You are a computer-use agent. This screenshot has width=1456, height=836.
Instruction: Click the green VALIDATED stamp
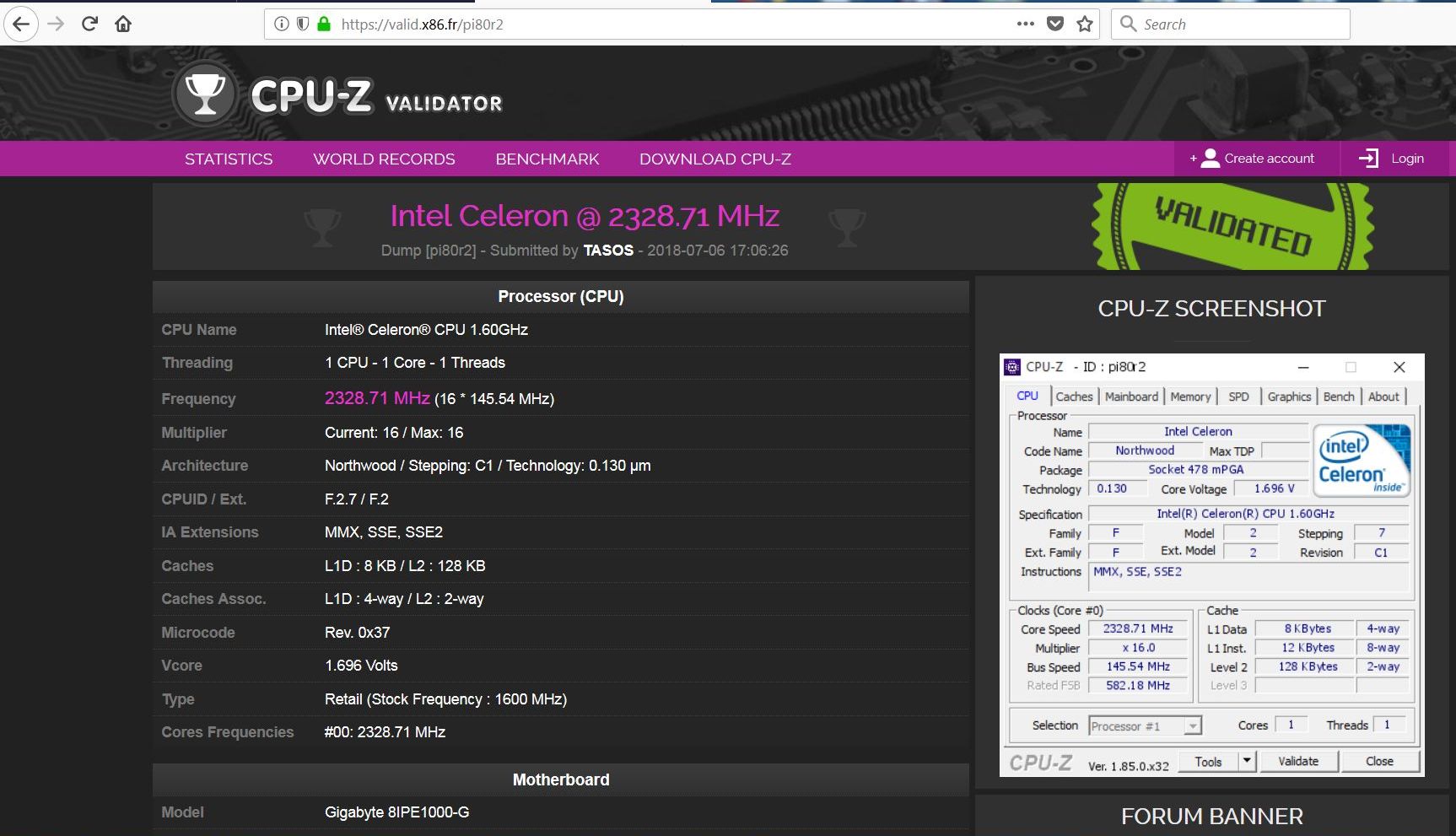[1232, 226]
